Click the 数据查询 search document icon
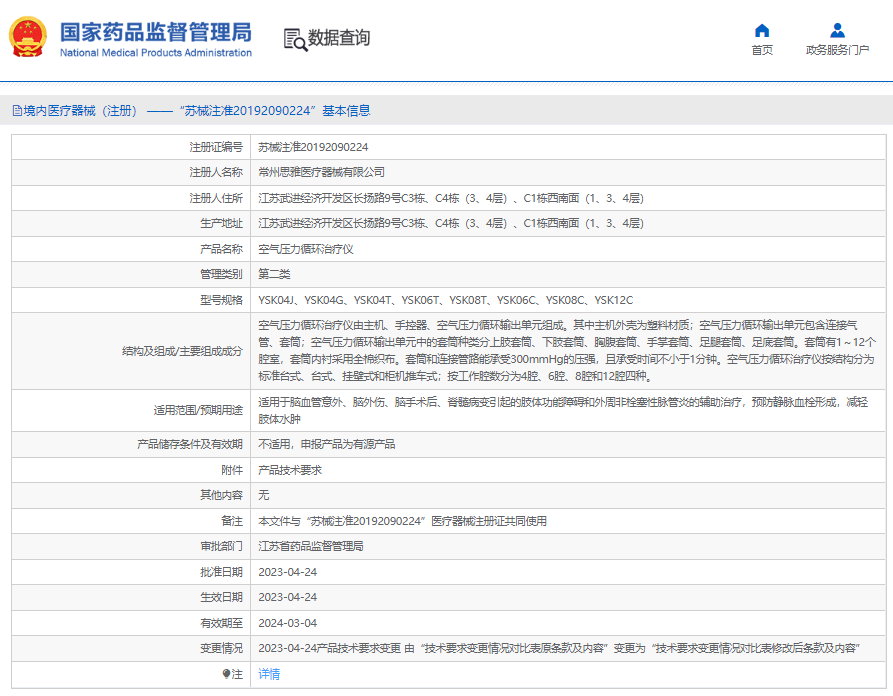Viewport: 893px width, 696px height. (x=296, y=39)
